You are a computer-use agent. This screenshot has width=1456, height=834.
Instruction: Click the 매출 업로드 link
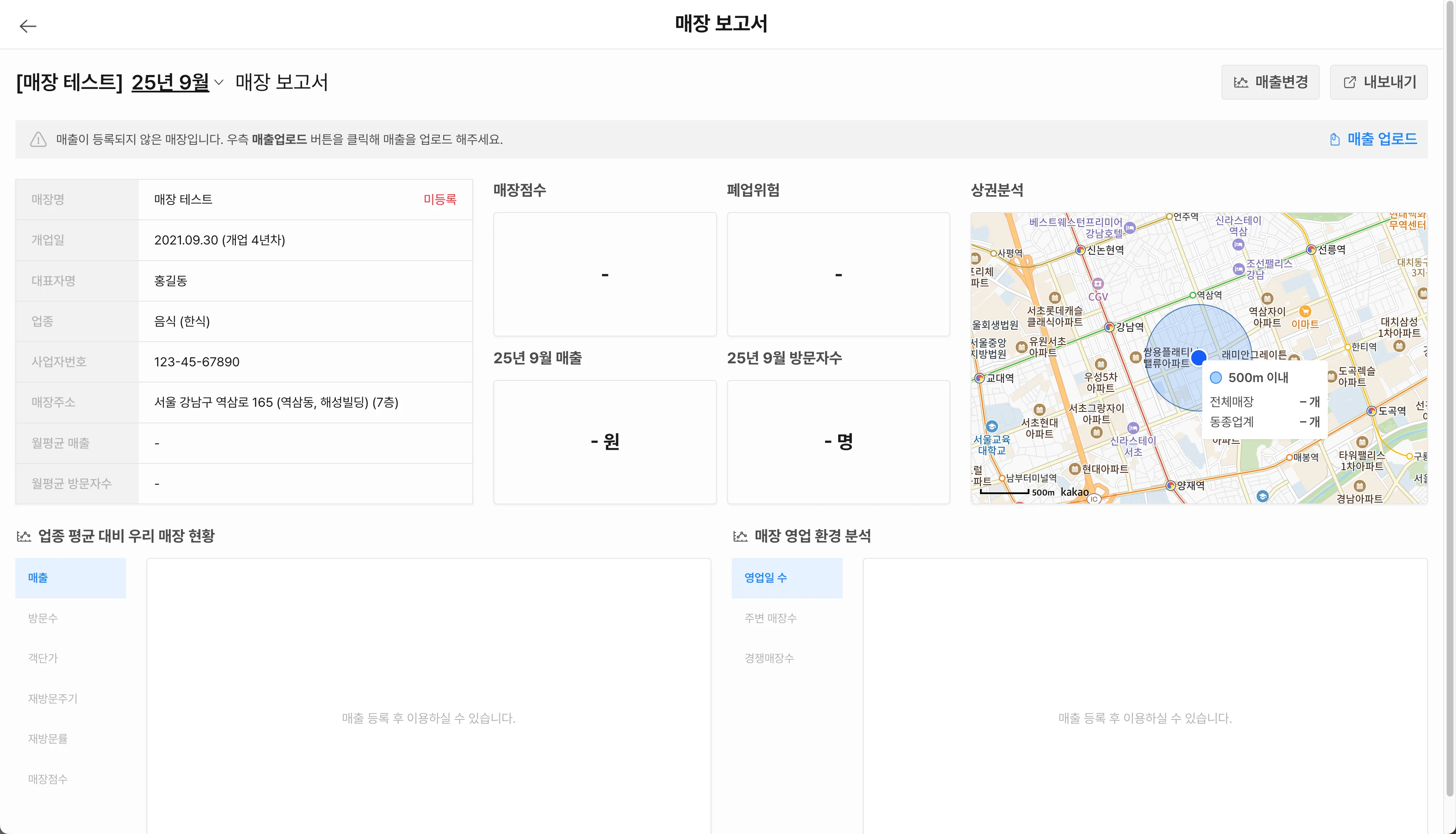[1381, 139]
